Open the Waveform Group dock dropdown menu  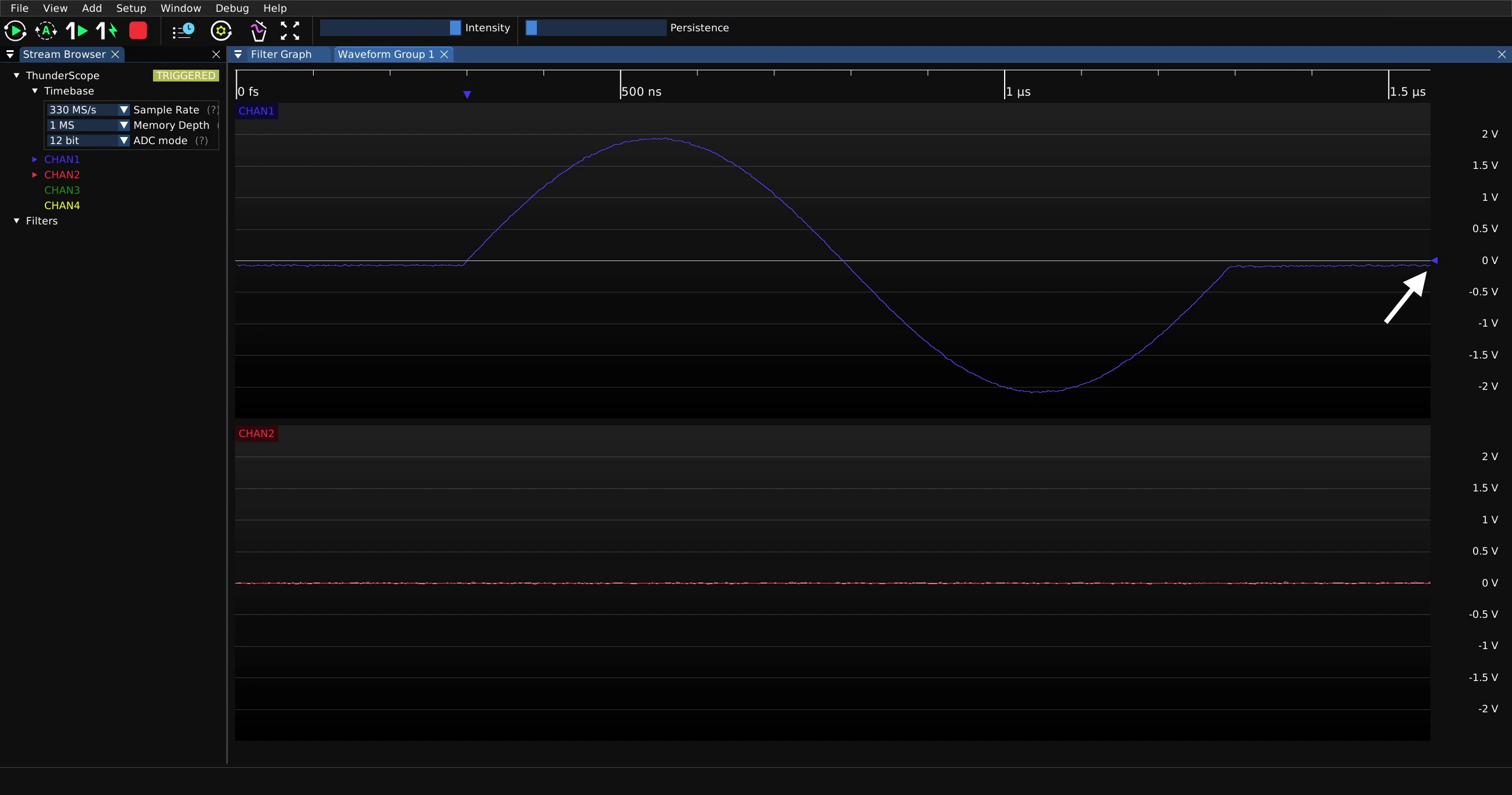[x=238, y=54]
